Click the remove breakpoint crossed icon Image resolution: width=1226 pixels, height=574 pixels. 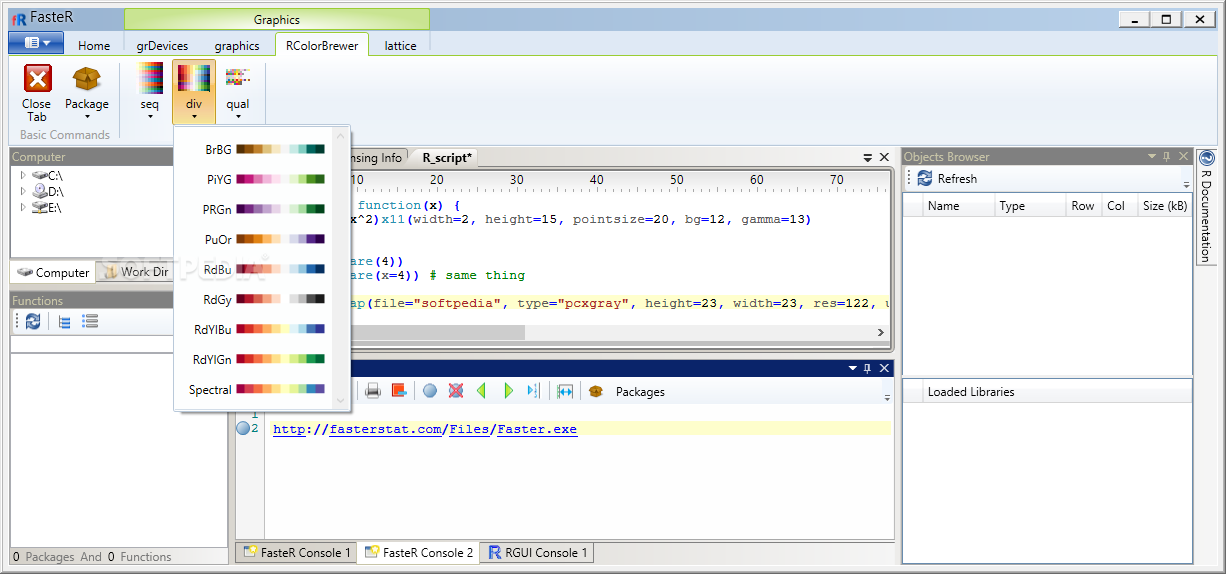pos(456,391)
